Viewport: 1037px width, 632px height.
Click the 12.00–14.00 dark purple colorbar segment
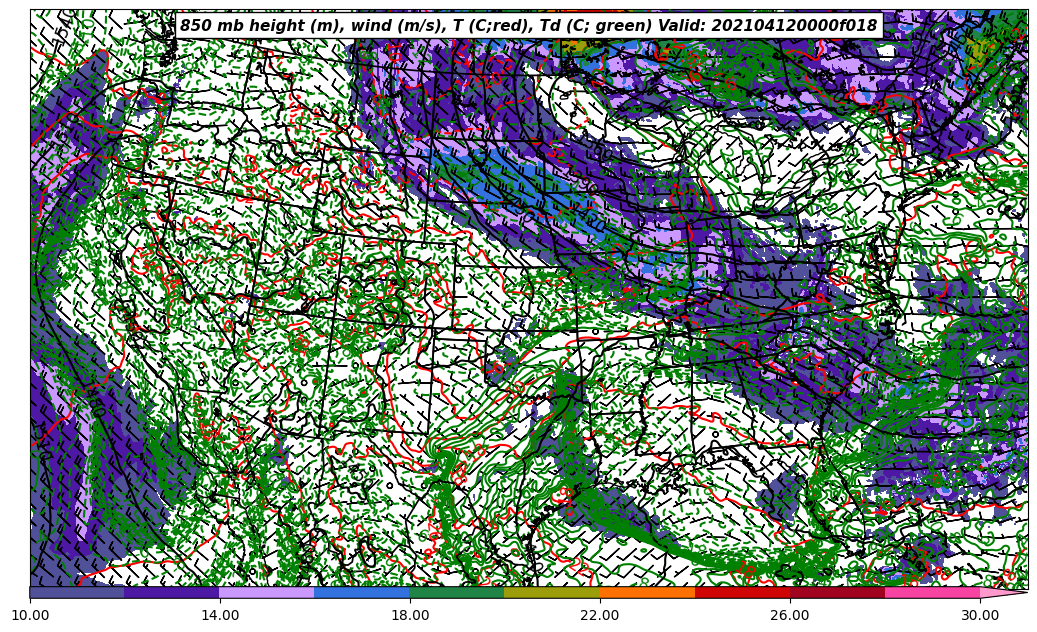point(172,592)
